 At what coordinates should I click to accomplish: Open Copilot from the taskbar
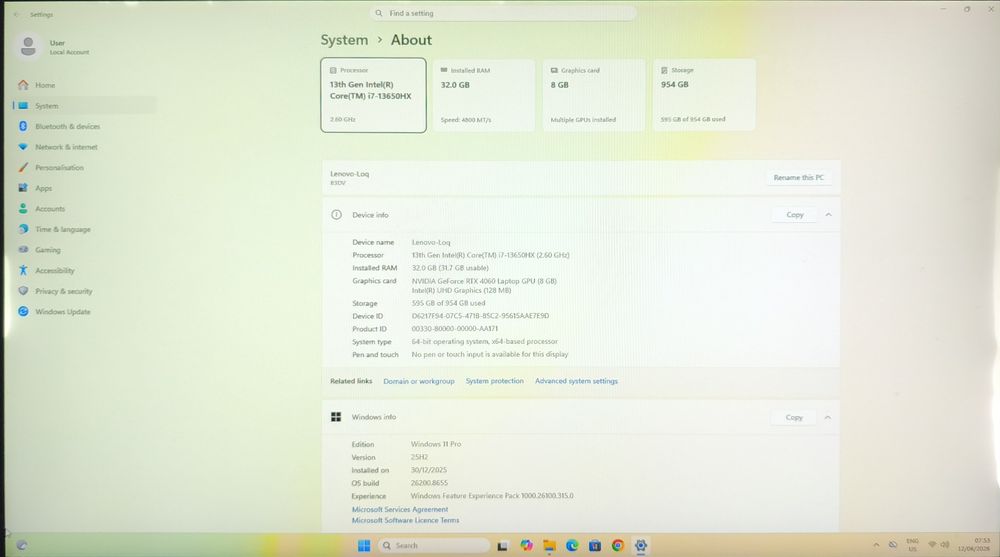click(526, 546)
